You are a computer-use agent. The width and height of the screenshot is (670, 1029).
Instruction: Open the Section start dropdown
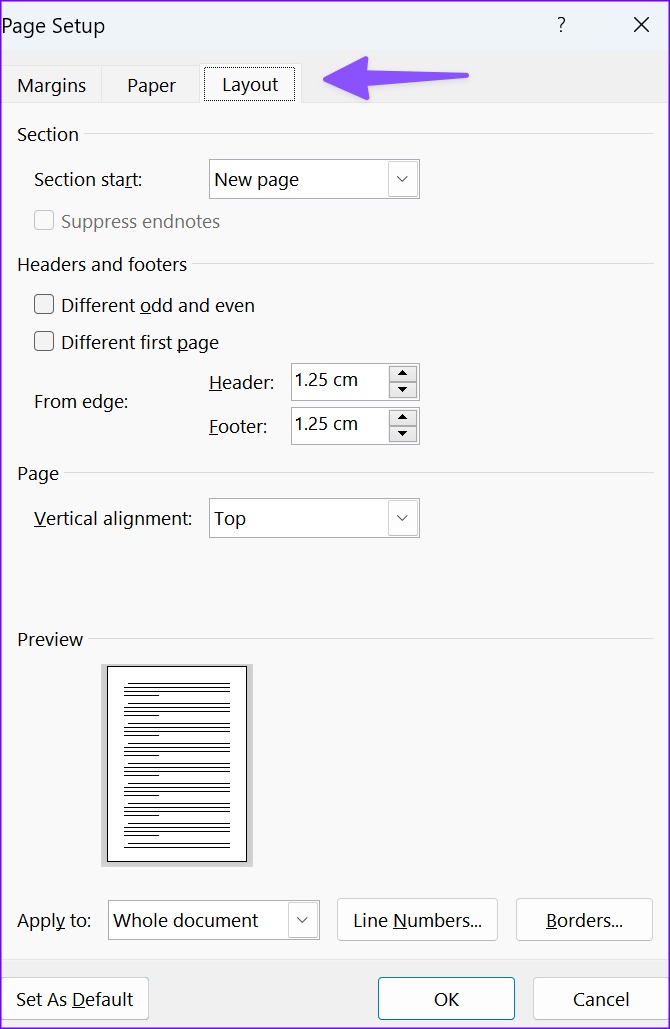click(401, 179)
